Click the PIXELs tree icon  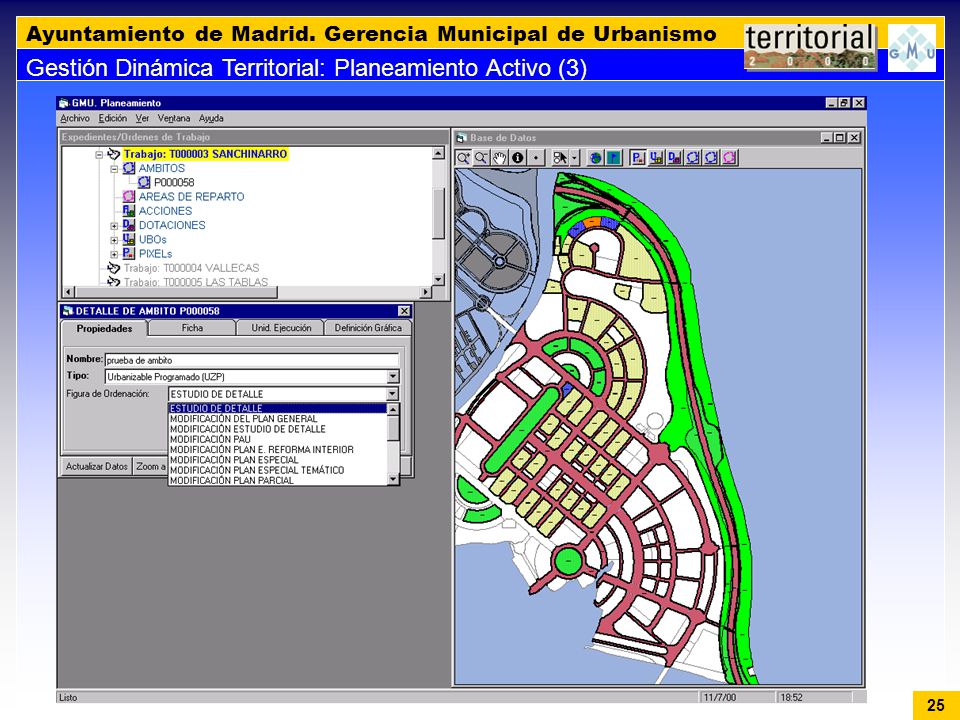click(129, 253)
